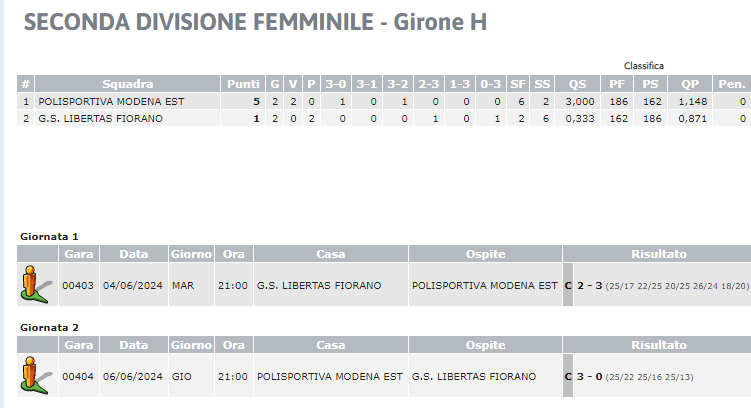751x408 pixels.
Task: Click the Squadra column header
Action: (127, 84)
